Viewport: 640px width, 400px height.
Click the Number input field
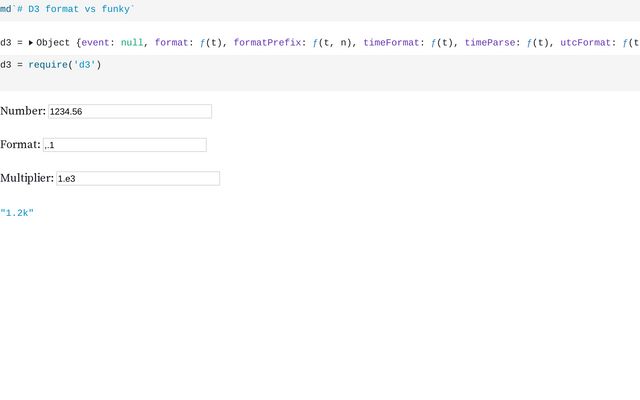pyautogui.click(x=130, y=111)
